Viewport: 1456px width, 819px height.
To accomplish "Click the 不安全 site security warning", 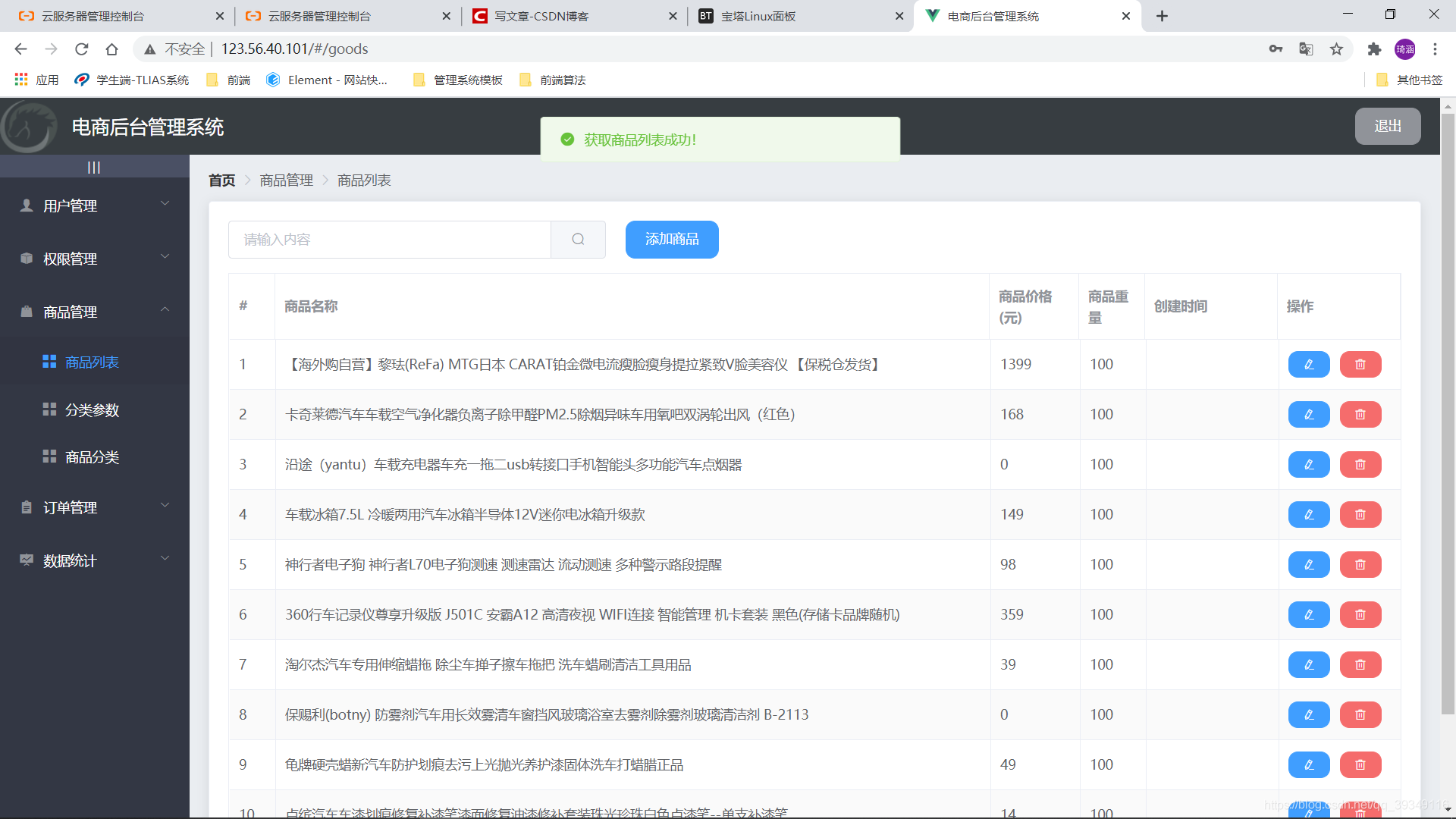I will [x=174, y=49].
